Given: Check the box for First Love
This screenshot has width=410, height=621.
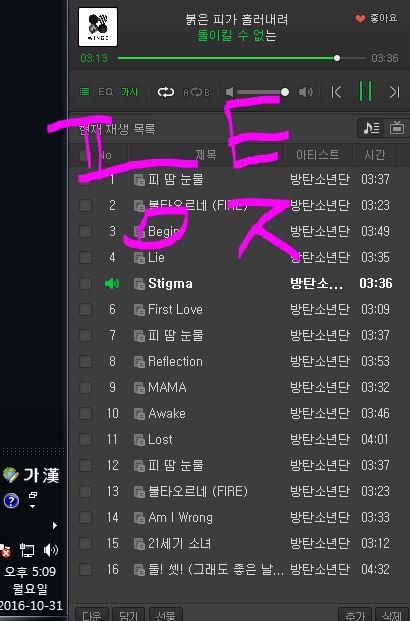Looking at the screenshot, I should click(85, 309).
